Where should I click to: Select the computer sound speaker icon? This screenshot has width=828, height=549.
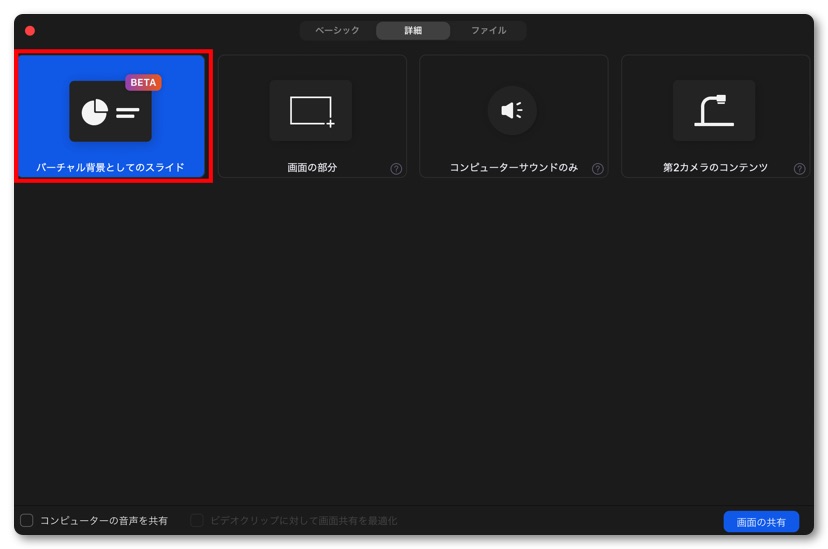click(x=512, y=110)
